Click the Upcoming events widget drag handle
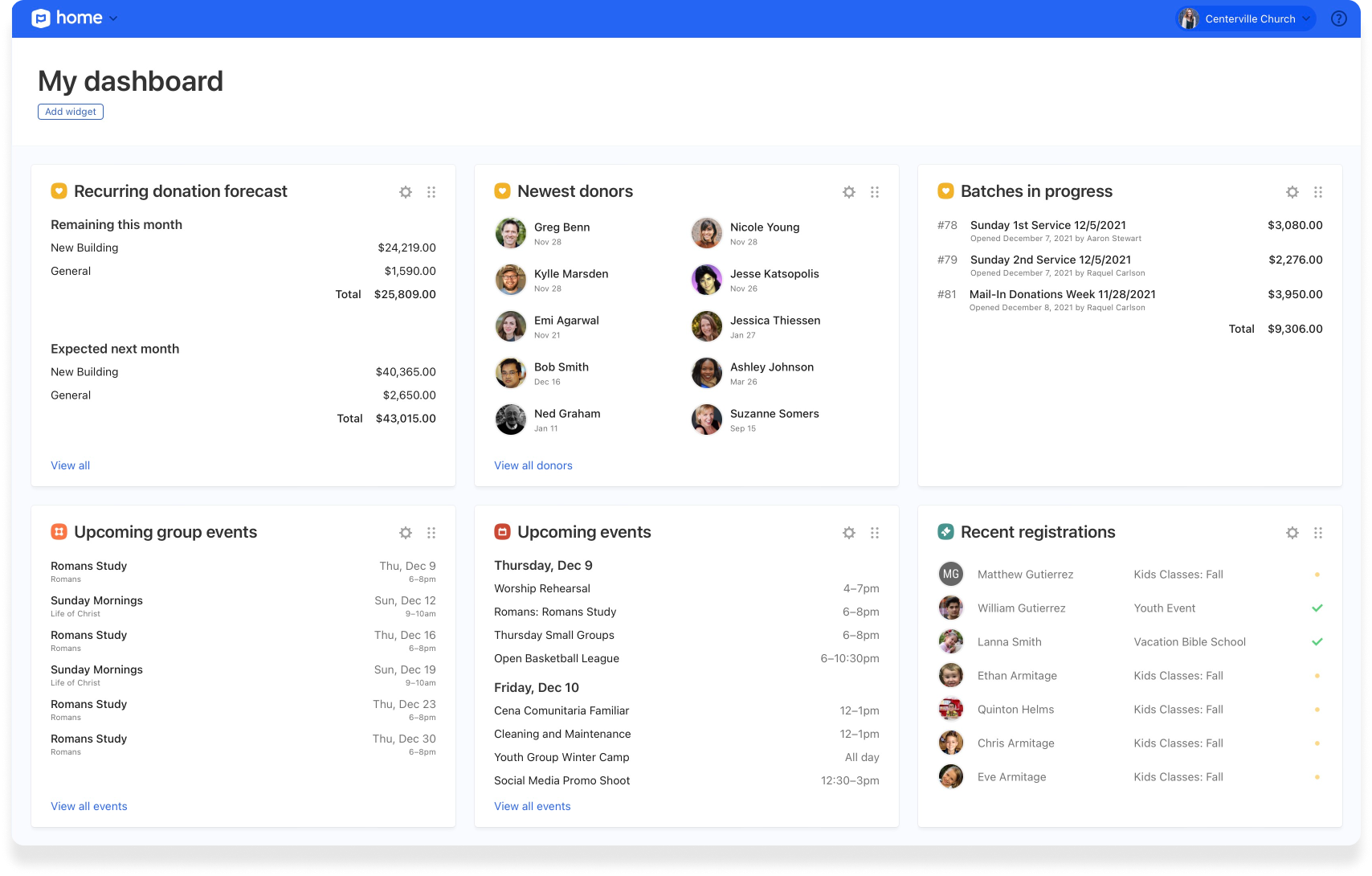This screenshot has height=876, width=1372. (x=875, y=533)
